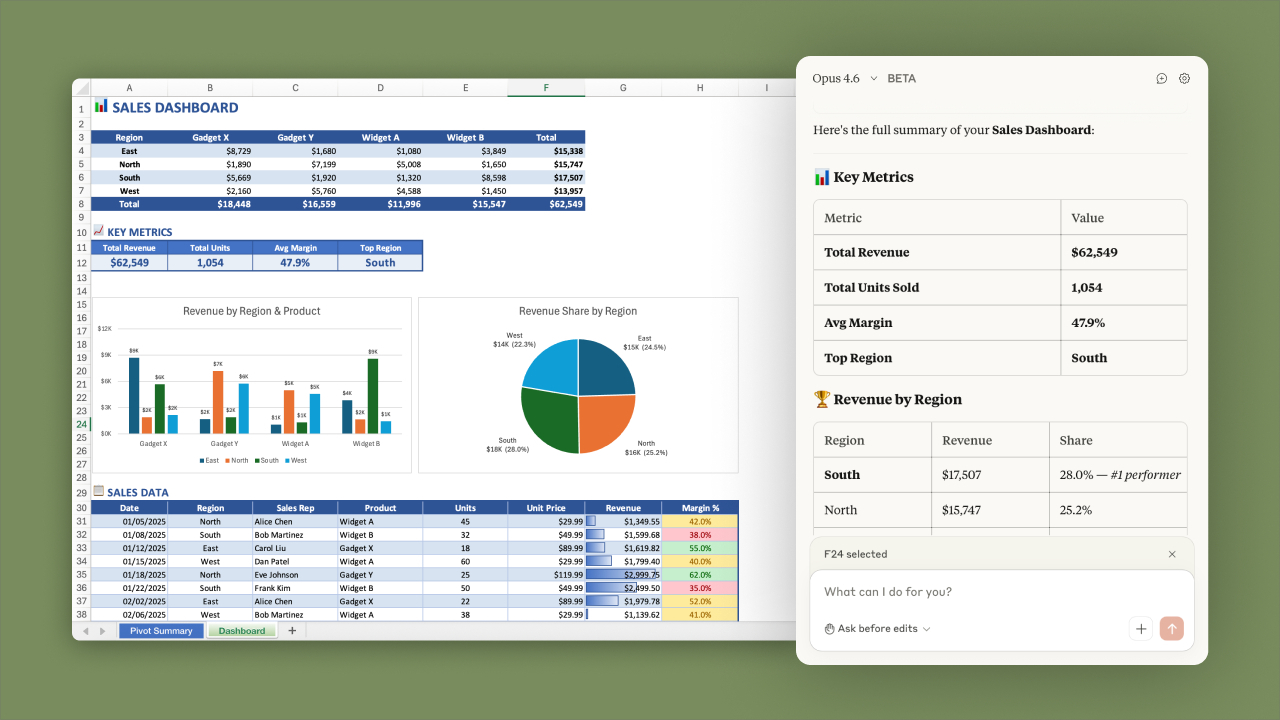Expand the Ask before edits dropdown
1280x720 pixels.
click(877, 628)
